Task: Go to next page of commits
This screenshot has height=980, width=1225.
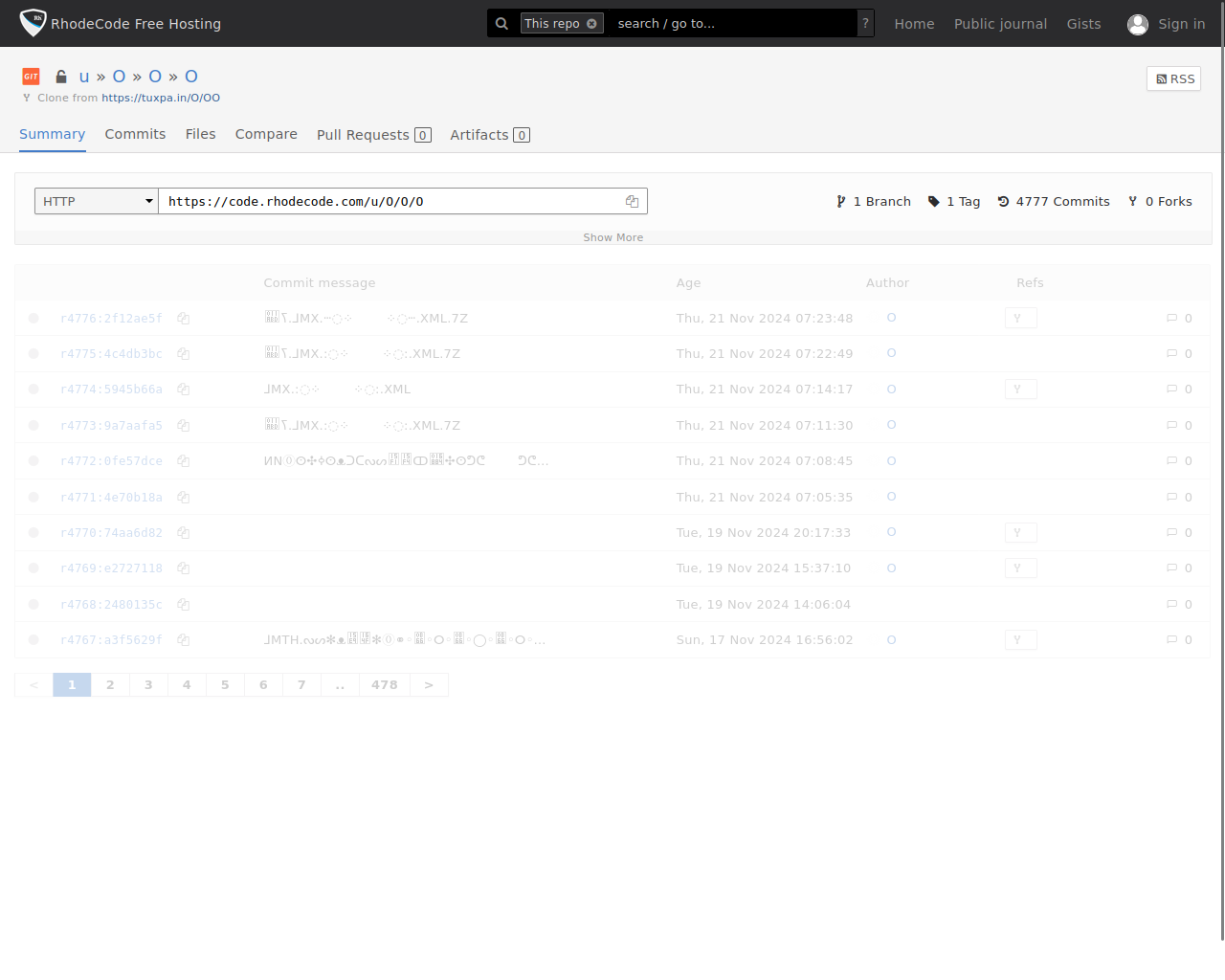Action: pyautogui.click(x=429, y=685)
